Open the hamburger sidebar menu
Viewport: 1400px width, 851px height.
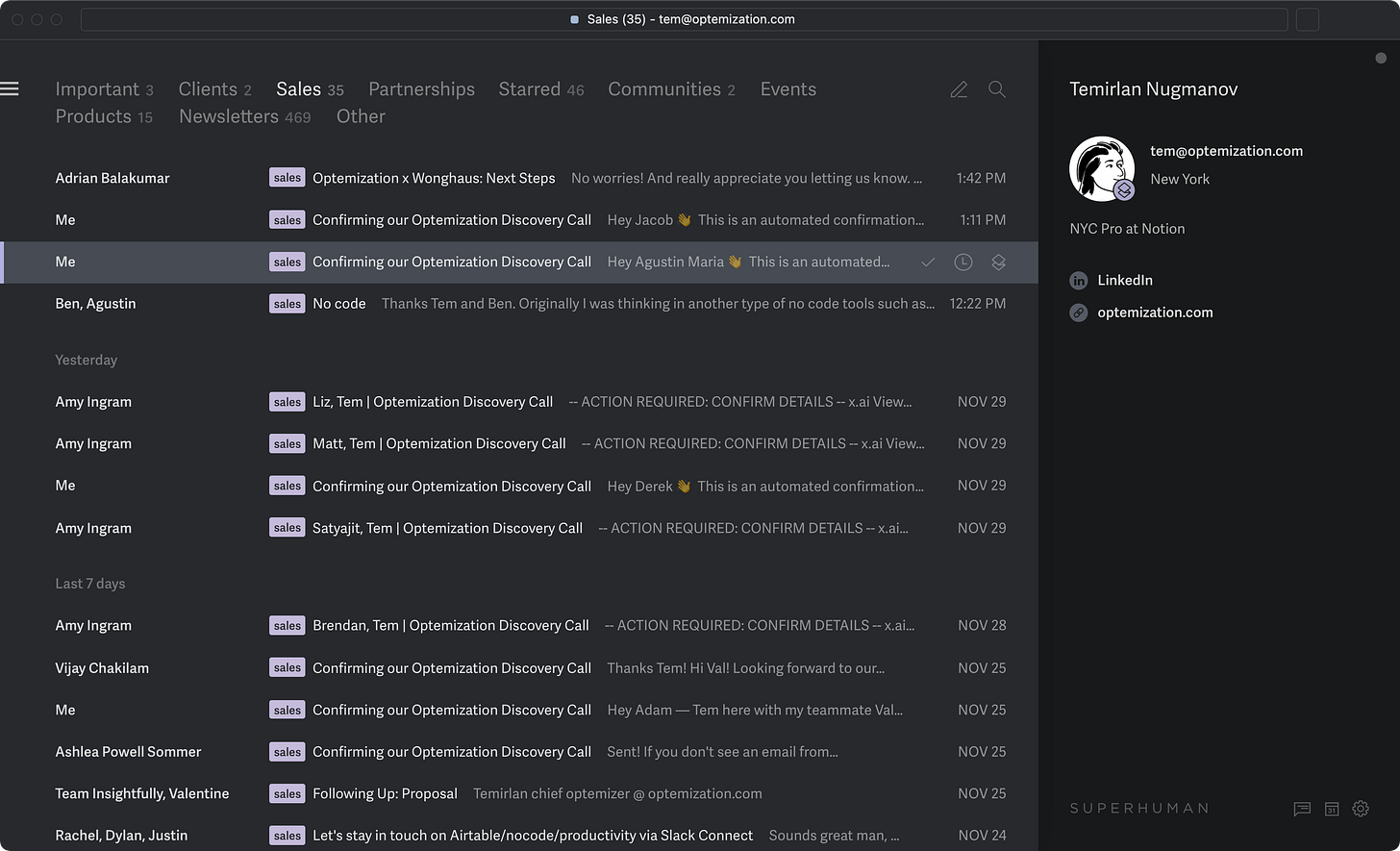pos(10,89)
